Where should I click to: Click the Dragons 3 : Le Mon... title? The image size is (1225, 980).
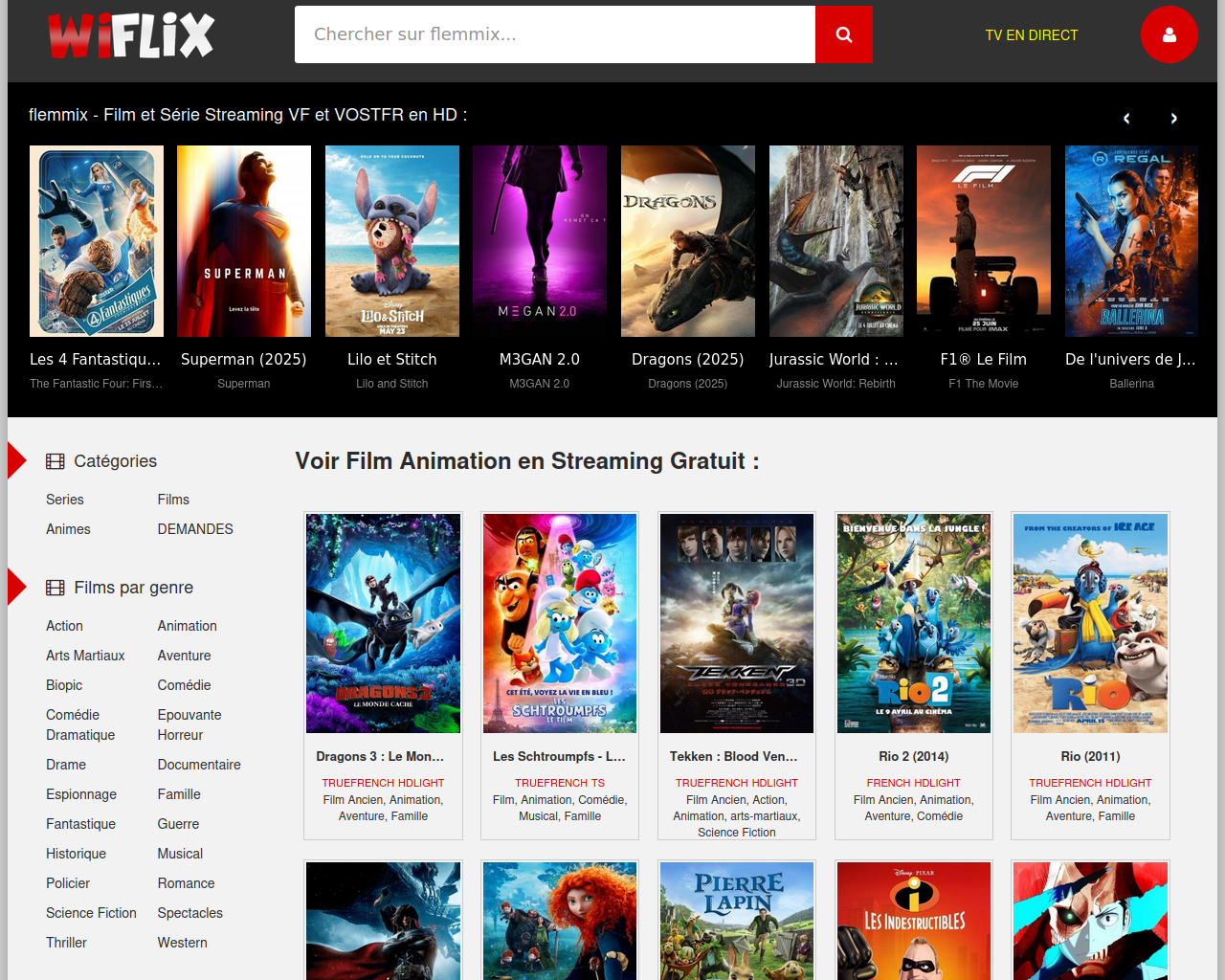380,756
